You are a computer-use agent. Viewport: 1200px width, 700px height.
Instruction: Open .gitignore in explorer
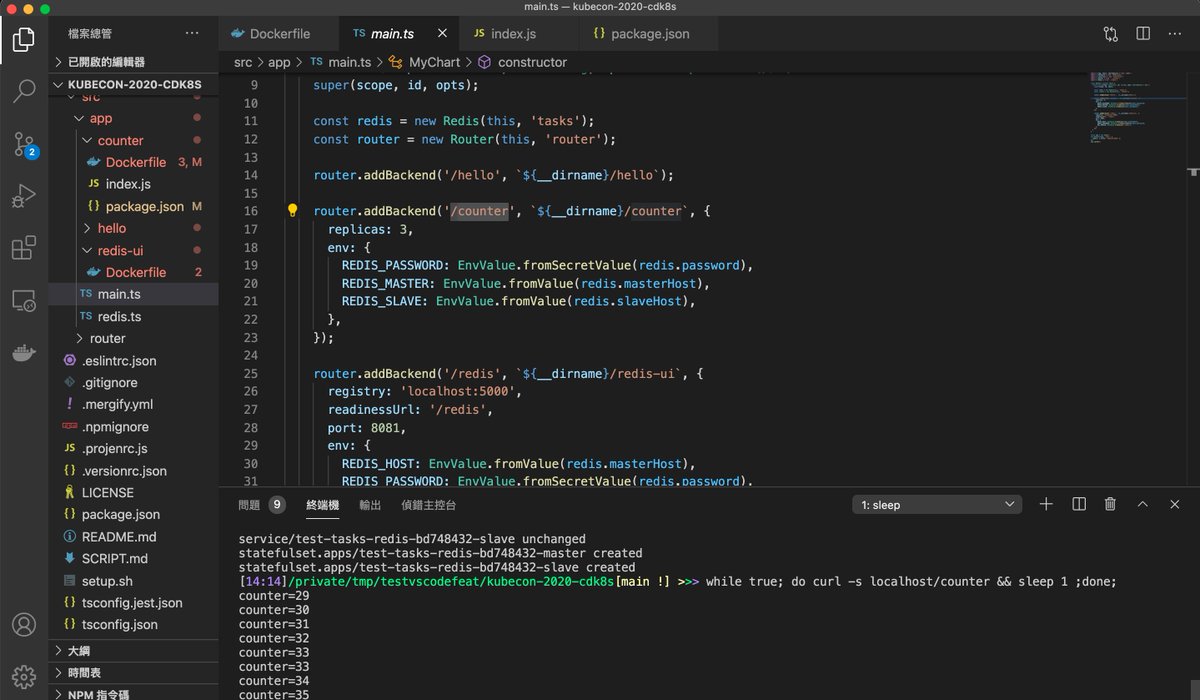pyautogui.click(x=133, y=382)
